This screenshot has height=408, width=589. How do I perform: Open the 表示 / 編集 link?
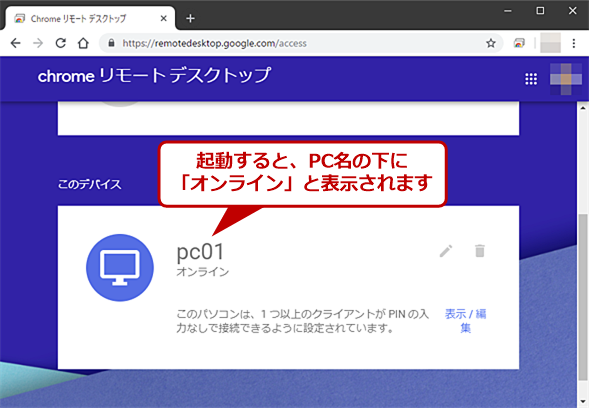pyautogui.click(x=465, y=321)
